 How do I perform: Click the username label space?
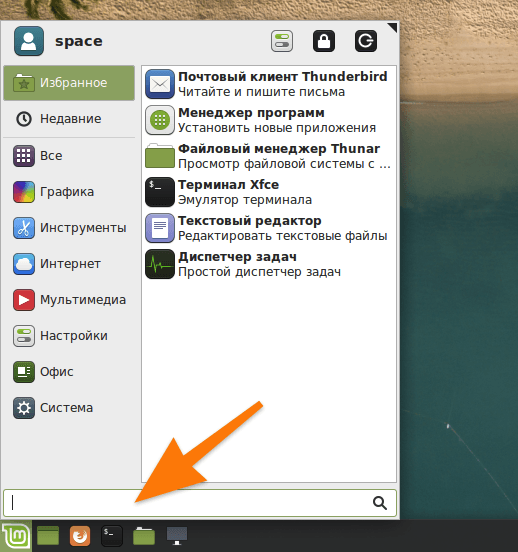(x=79, y=42)
